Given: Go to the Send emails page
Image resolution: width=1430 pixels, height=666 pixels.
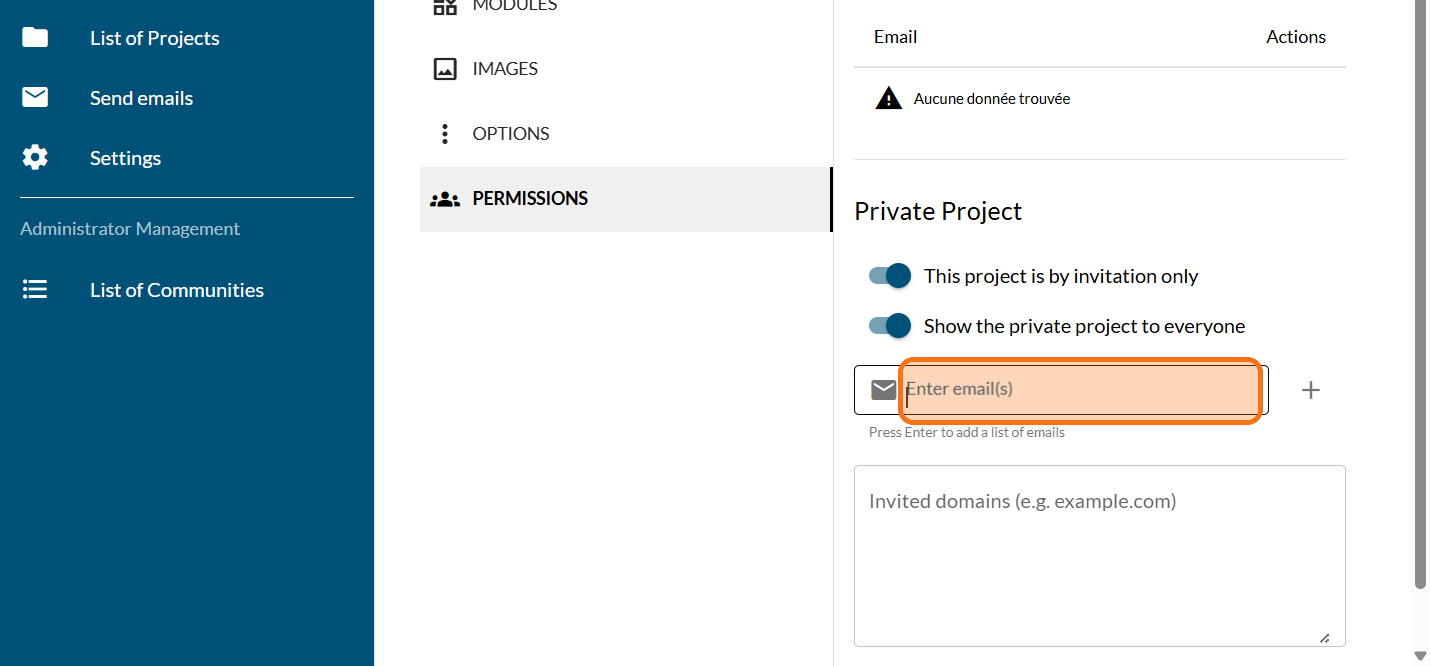Looking at the screenshot, I should point(141,98).
